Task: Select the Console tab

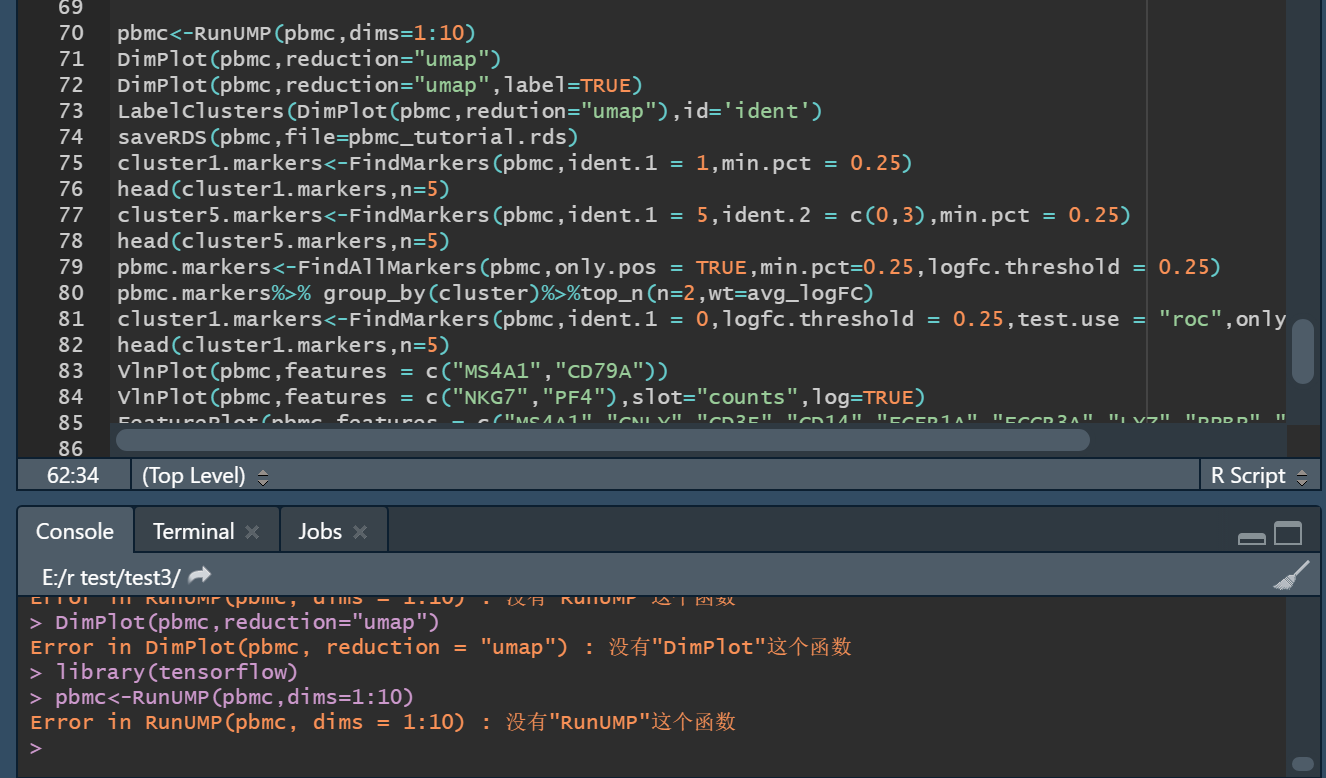Action: coord(75,531)
